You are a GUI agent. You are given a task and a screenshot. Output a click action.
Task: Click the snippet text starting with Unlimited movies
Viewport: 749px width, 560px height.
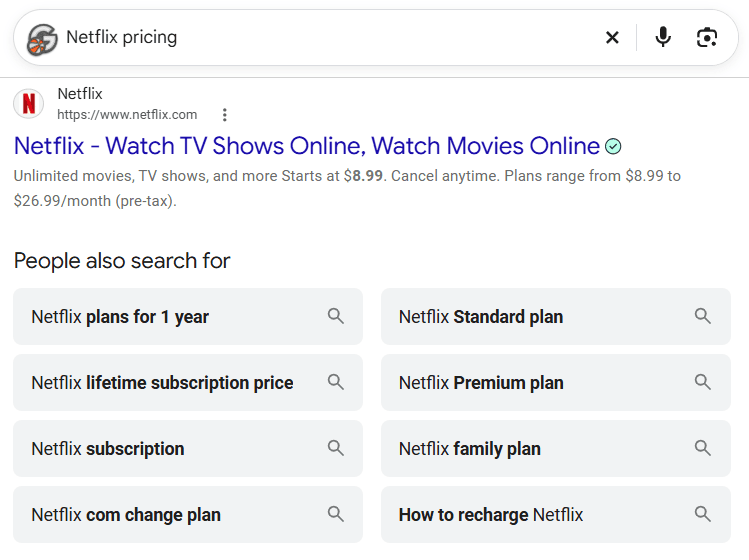point(347,188)
